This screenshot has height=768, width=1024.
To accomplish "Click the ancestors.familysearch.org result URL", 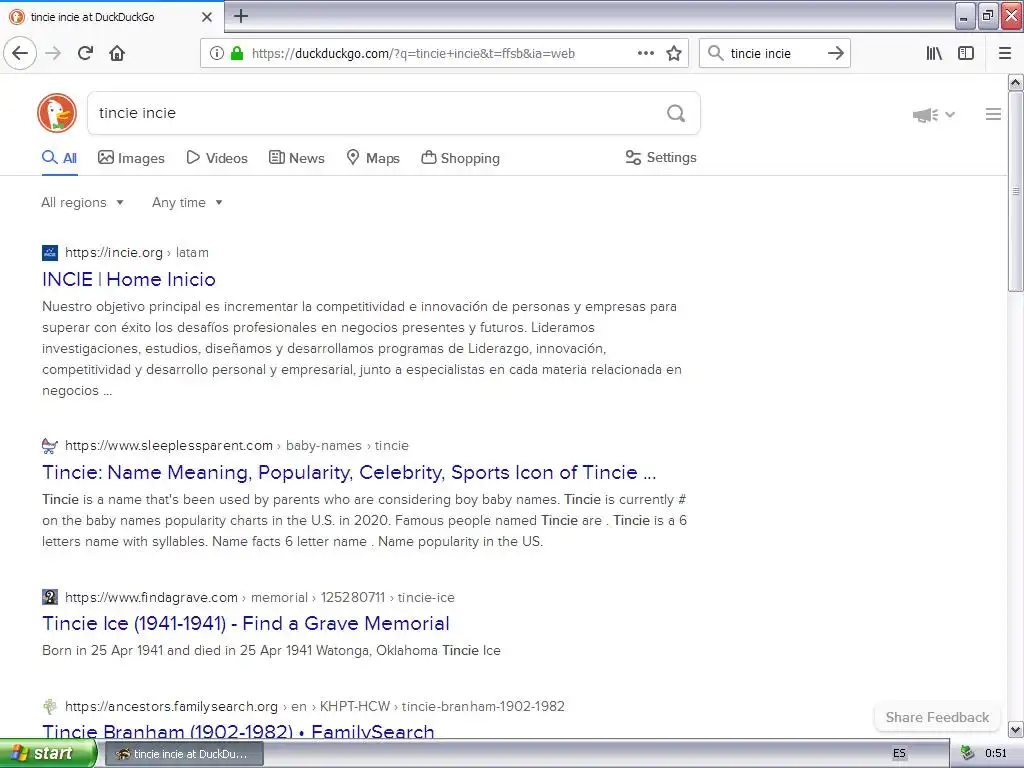I will 315,706.
